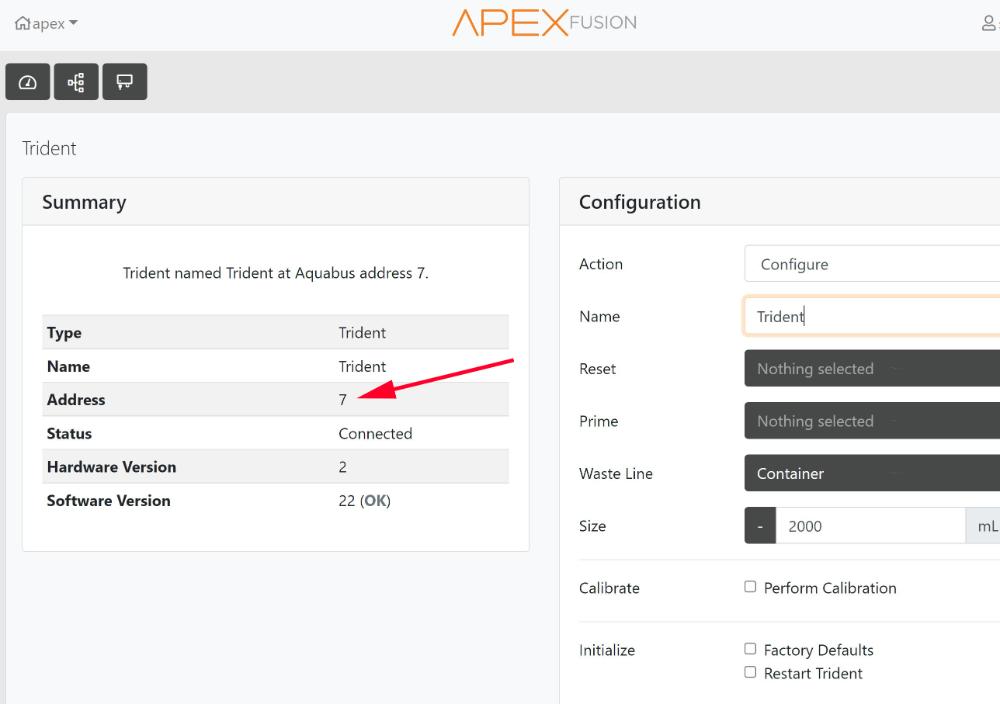Image resolution: width=1000 pixels, height=704 pixels.
Task: Click the Name input field
Action: click(872, 316)
